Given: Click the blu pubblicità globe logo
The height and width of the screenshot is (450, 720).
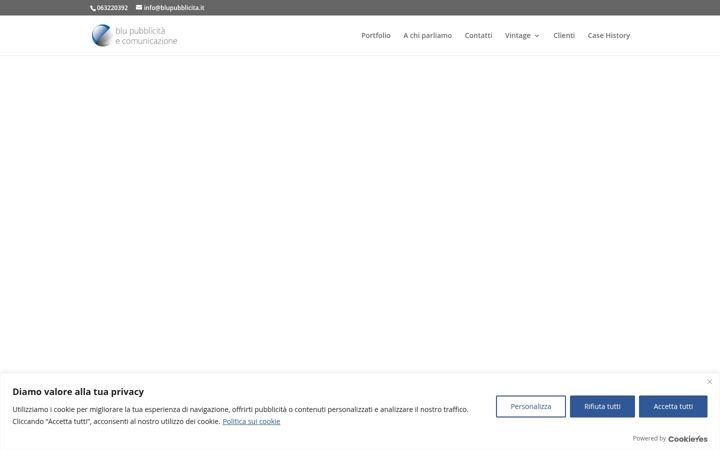Looking at the screenshot, I should pyautogui.click(x=101, y=35).
